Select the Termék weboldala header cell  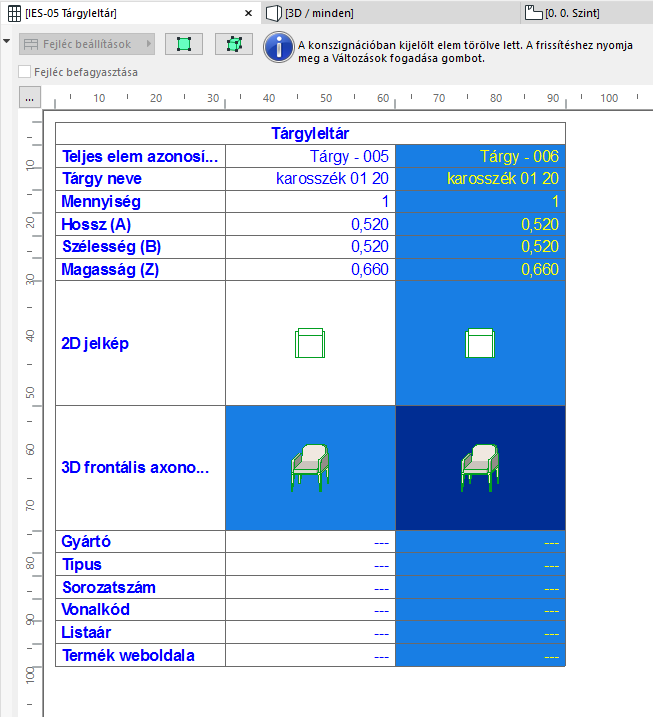pyautogui.click(x=140, y=655)
